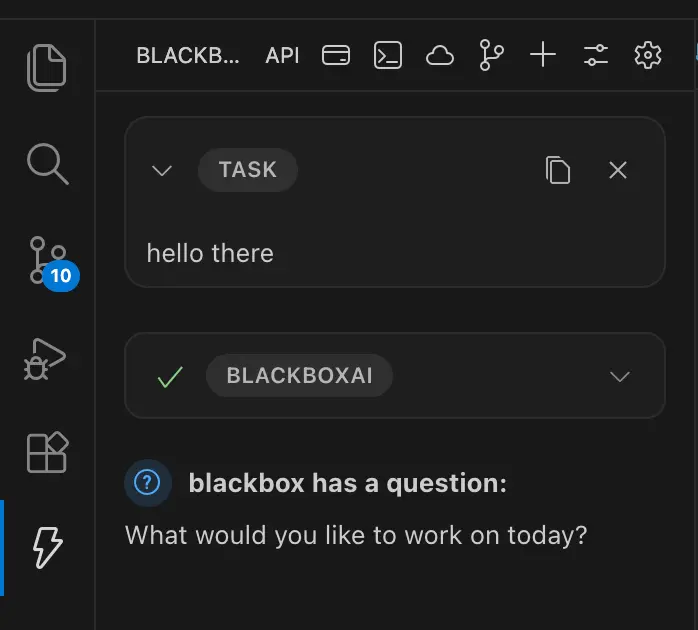Click the green checkmark on BLACKBOXAI card
The width and height of the screenshot is (698, 630).
(170, 377)
